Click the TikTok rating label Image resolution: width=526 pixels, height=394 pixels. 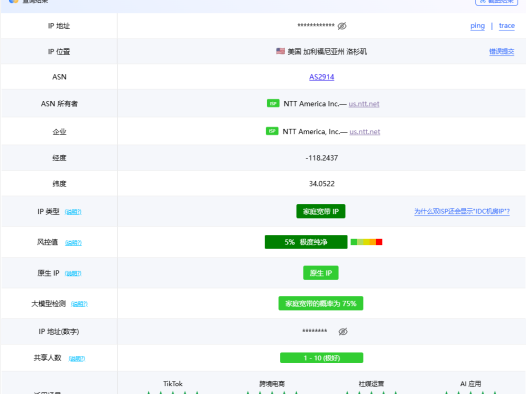click(x=173, y=384)
